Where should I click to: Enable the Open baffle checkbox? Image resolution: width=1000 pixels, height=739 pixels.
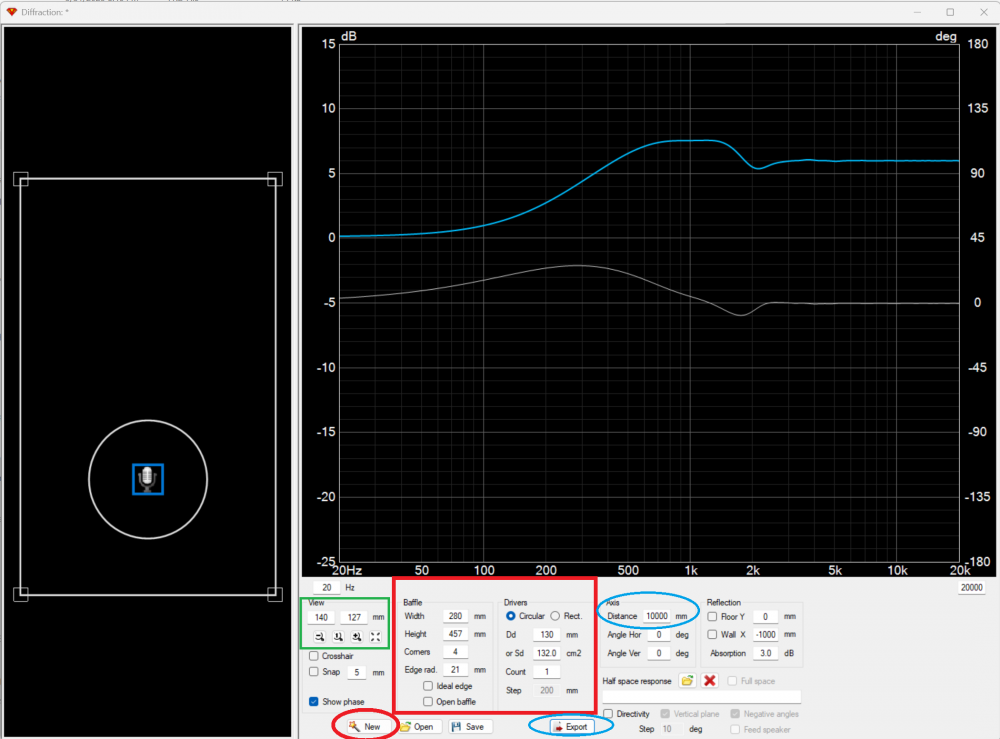429,702
